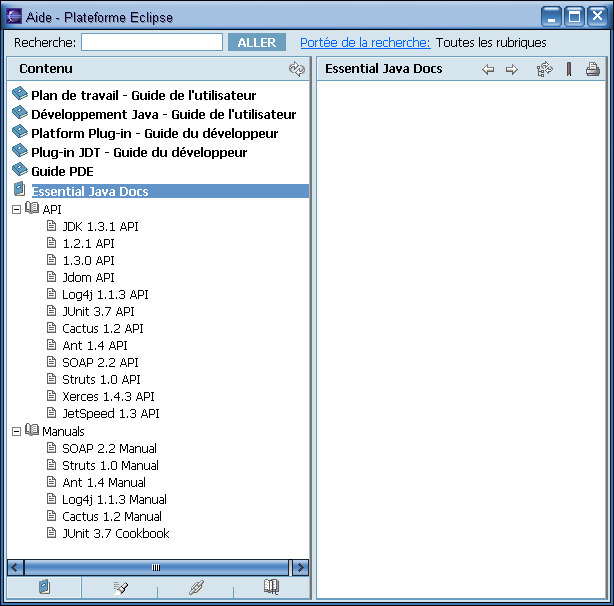Print the page with the printer icon
This screenshot has height=606, width=614.
point(592,69)
